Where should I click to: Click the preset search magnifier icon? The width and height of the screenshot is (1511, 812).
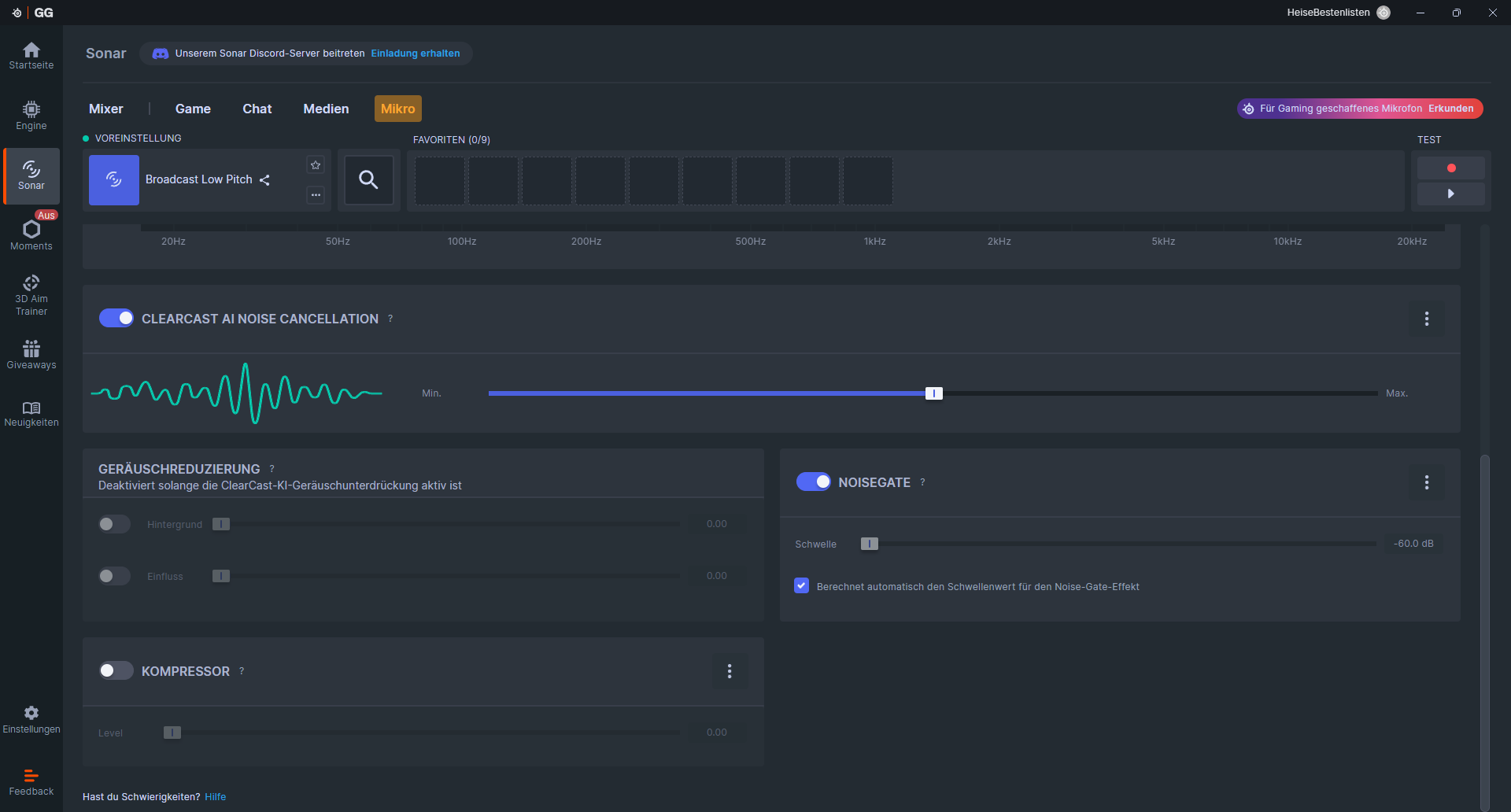point(368,180)
